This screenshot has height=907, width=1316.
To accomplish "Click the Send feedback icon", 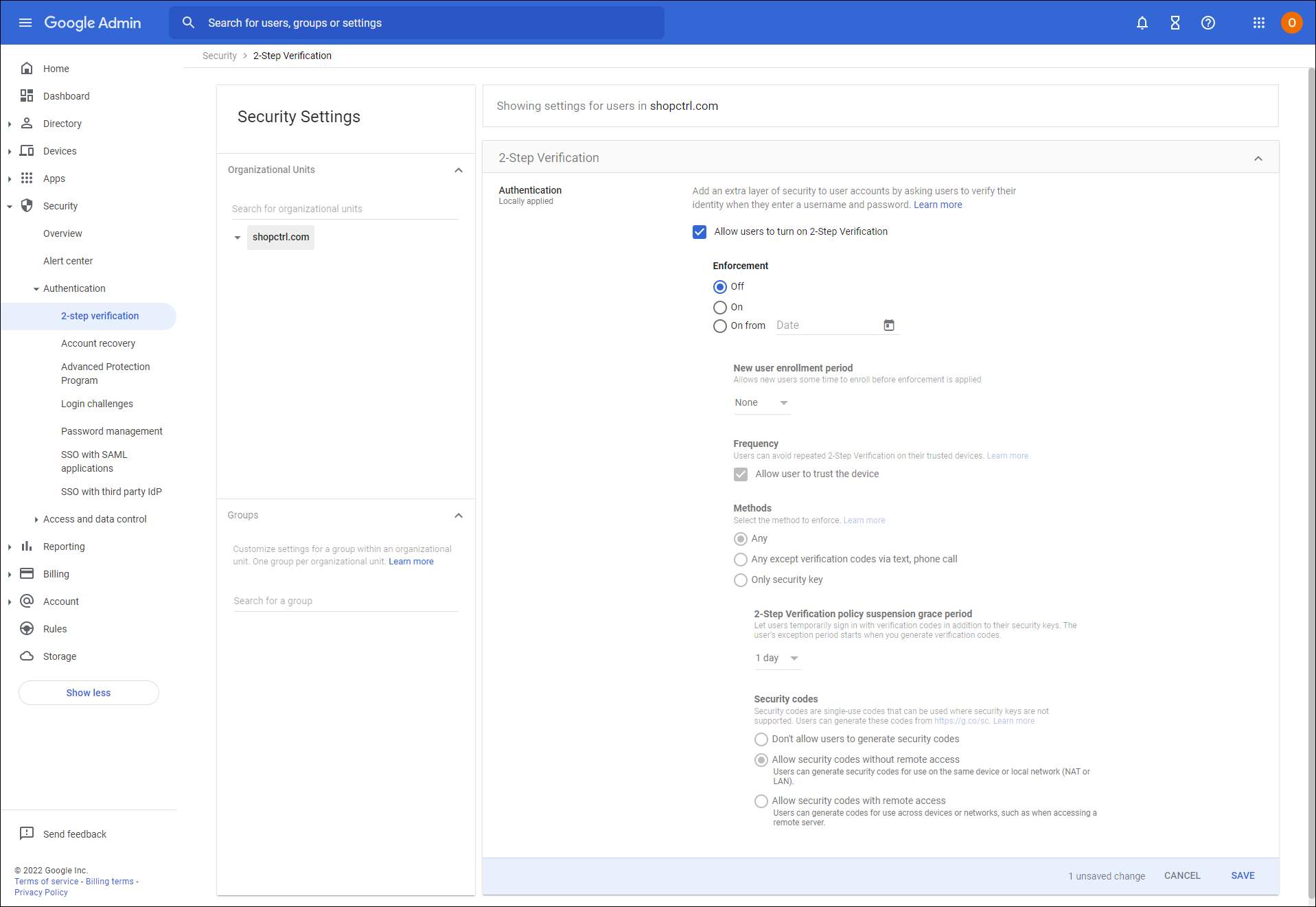I will 27,834.
